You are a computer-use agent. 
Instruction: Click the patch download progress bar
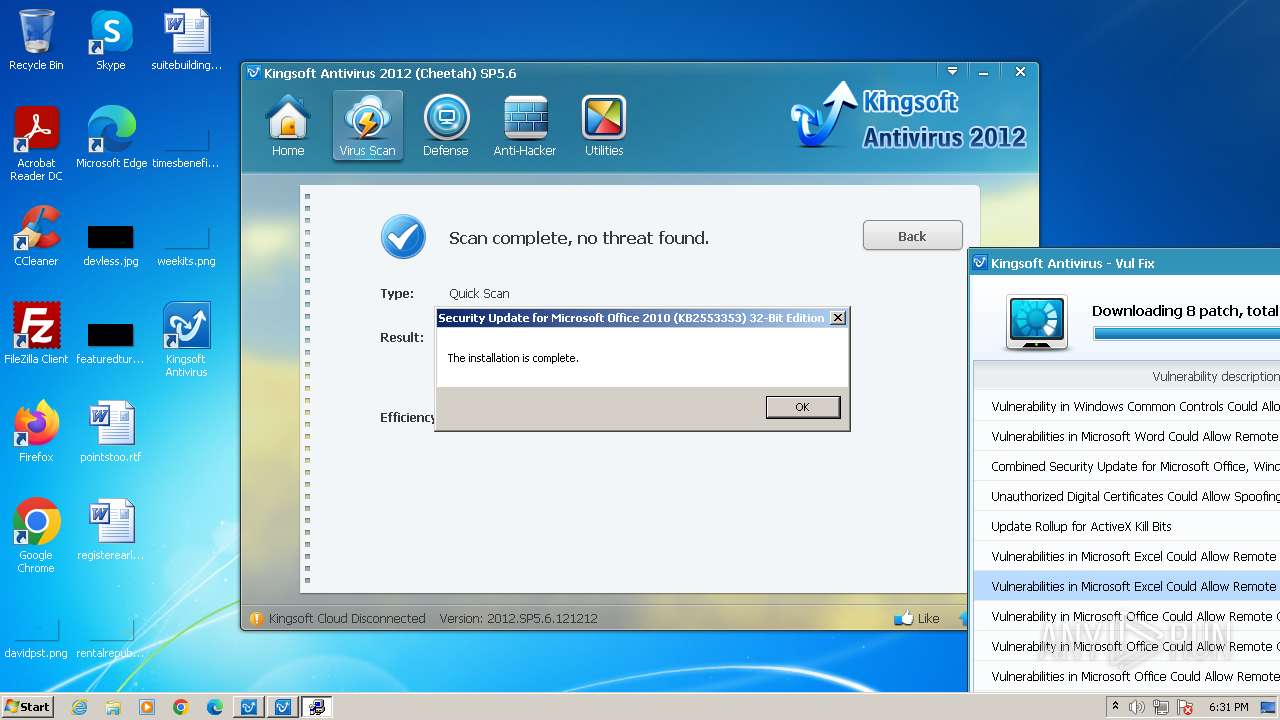[x=1186, y=333]
